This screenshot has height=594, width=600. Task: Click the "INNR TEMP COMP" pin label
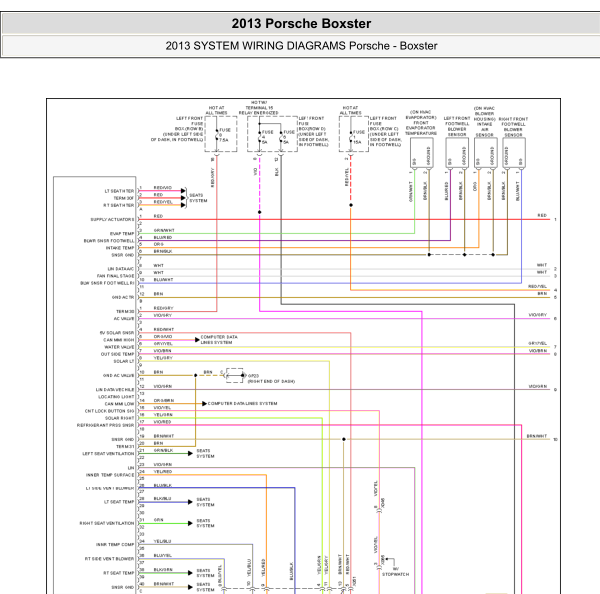[115, 545]
